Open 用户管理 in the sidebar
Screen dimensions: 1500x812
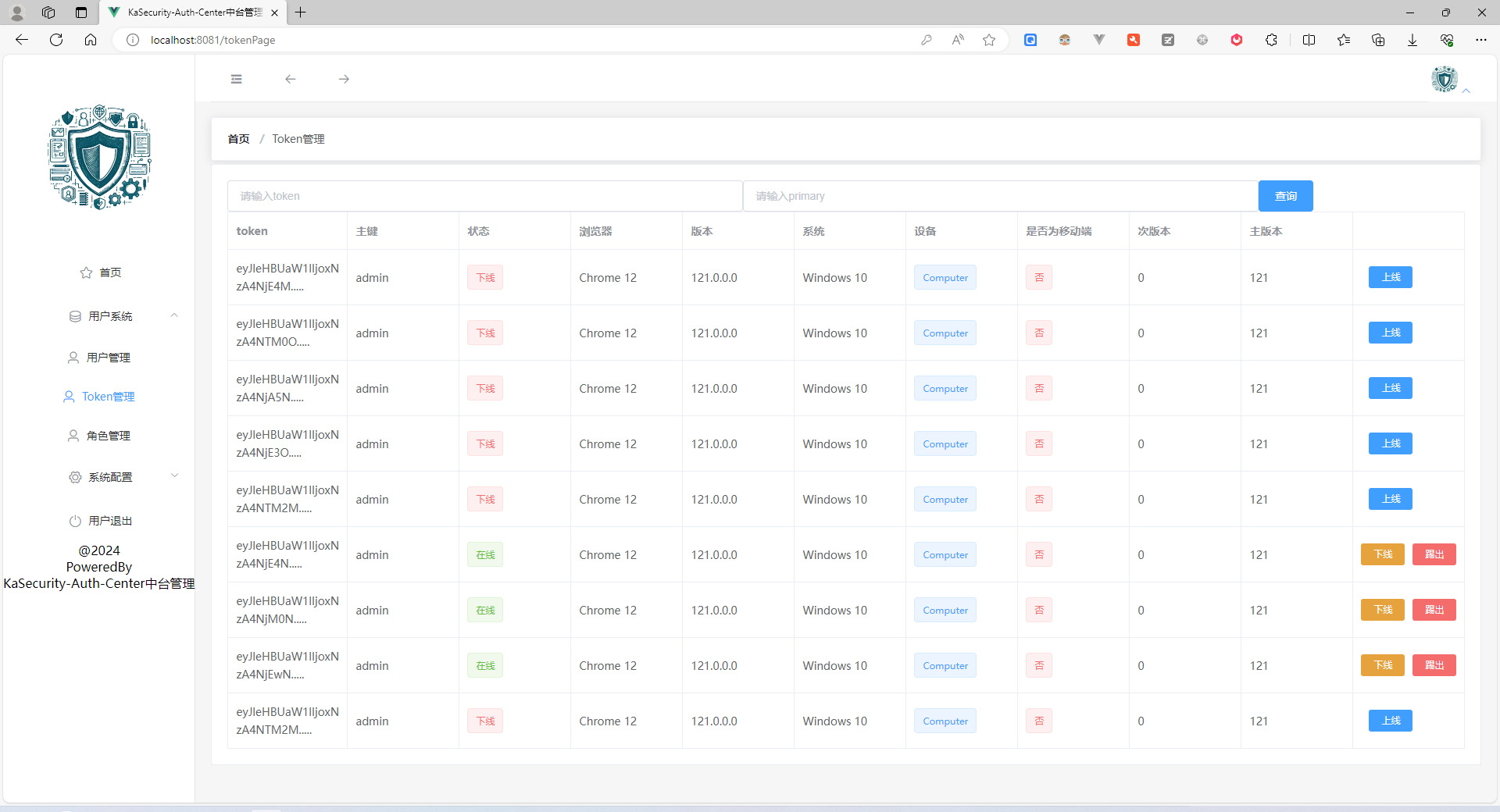(x=100, y=358)
